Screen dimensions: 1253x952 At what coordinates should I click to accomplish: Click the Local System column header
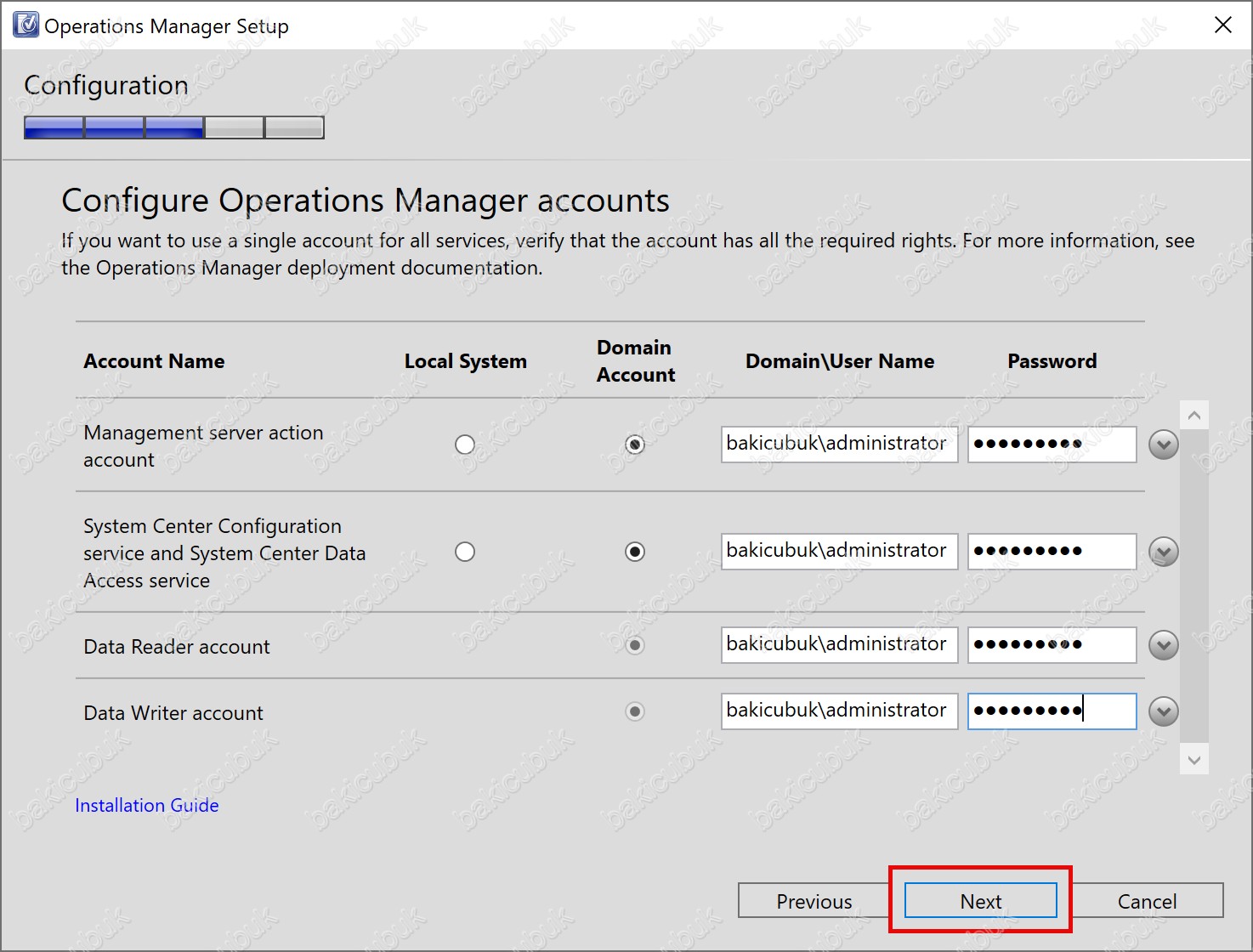[466, 361]
